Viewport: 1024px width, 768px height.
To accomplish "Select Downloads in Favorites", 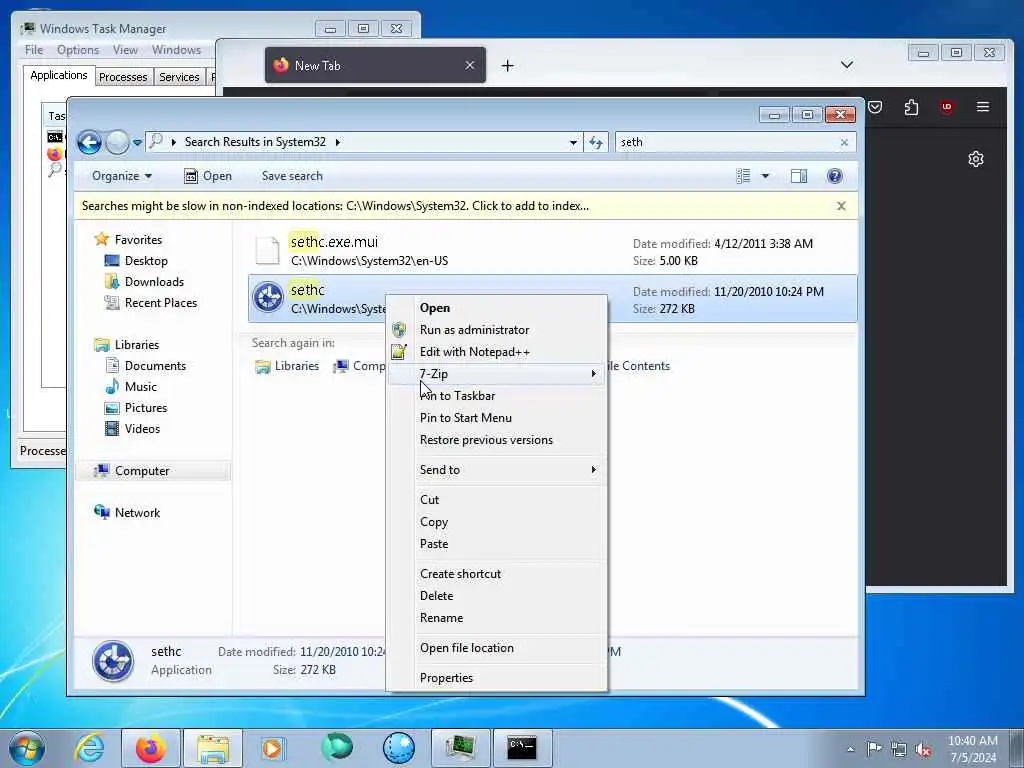I will pos(144,281).
